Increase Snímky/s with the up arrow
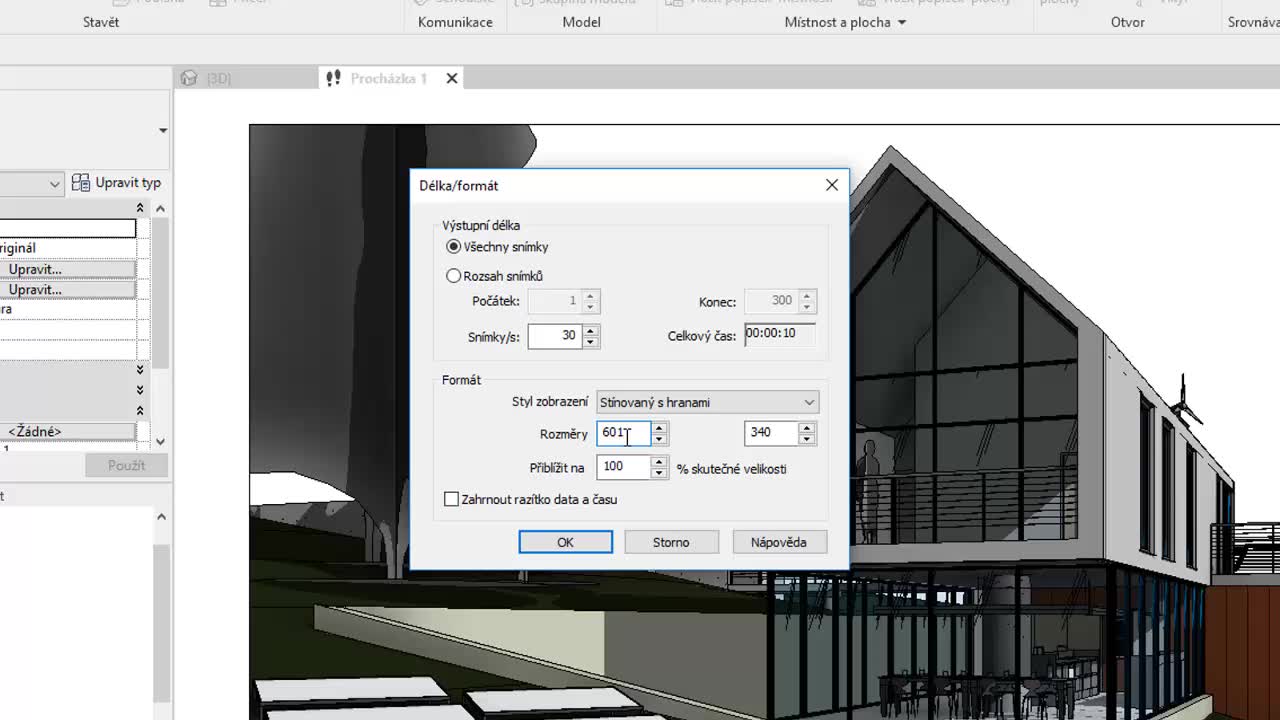 click(x=591, y=330)
